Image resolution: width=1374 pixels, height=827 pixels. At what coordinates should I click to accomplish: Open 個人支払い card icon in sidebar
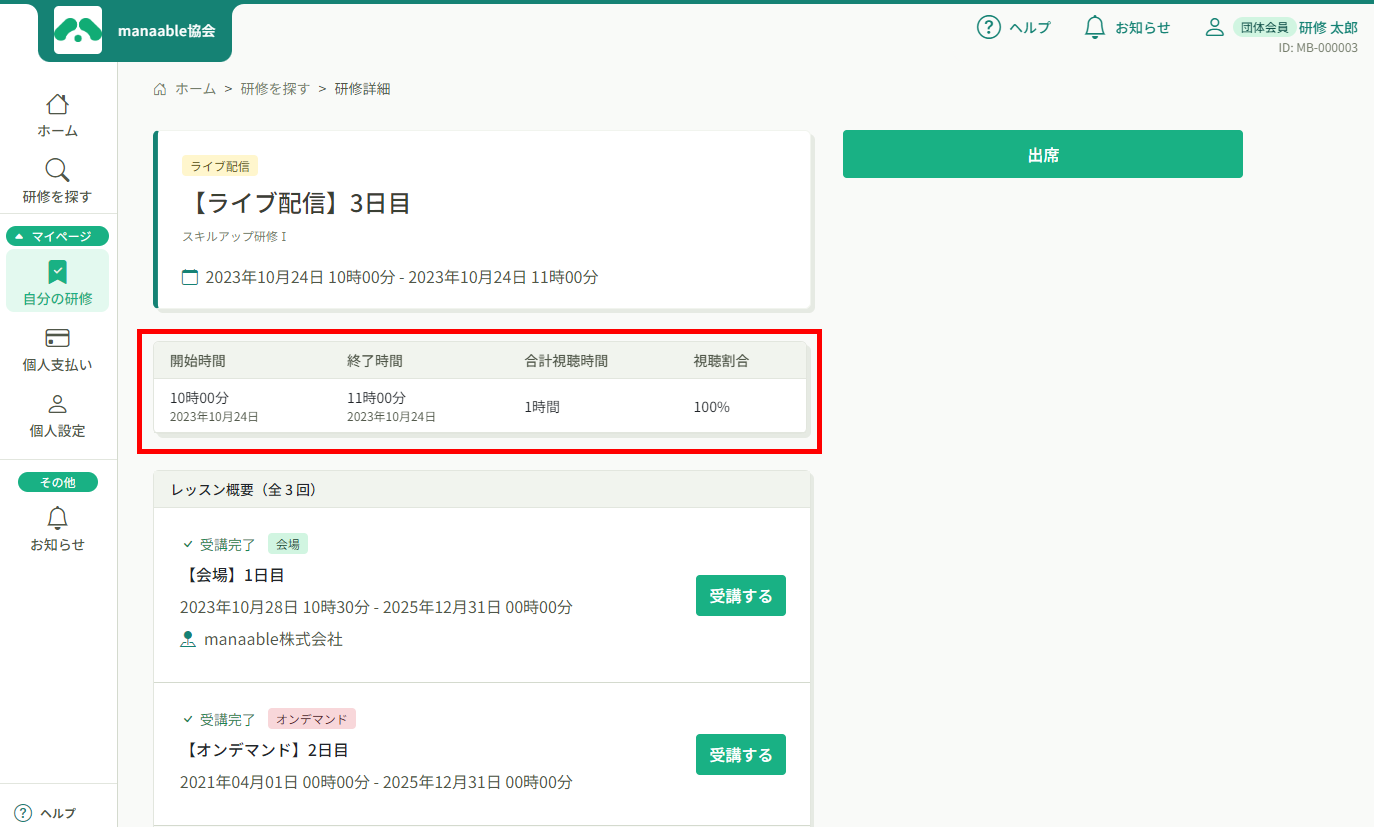pos(58,338)
